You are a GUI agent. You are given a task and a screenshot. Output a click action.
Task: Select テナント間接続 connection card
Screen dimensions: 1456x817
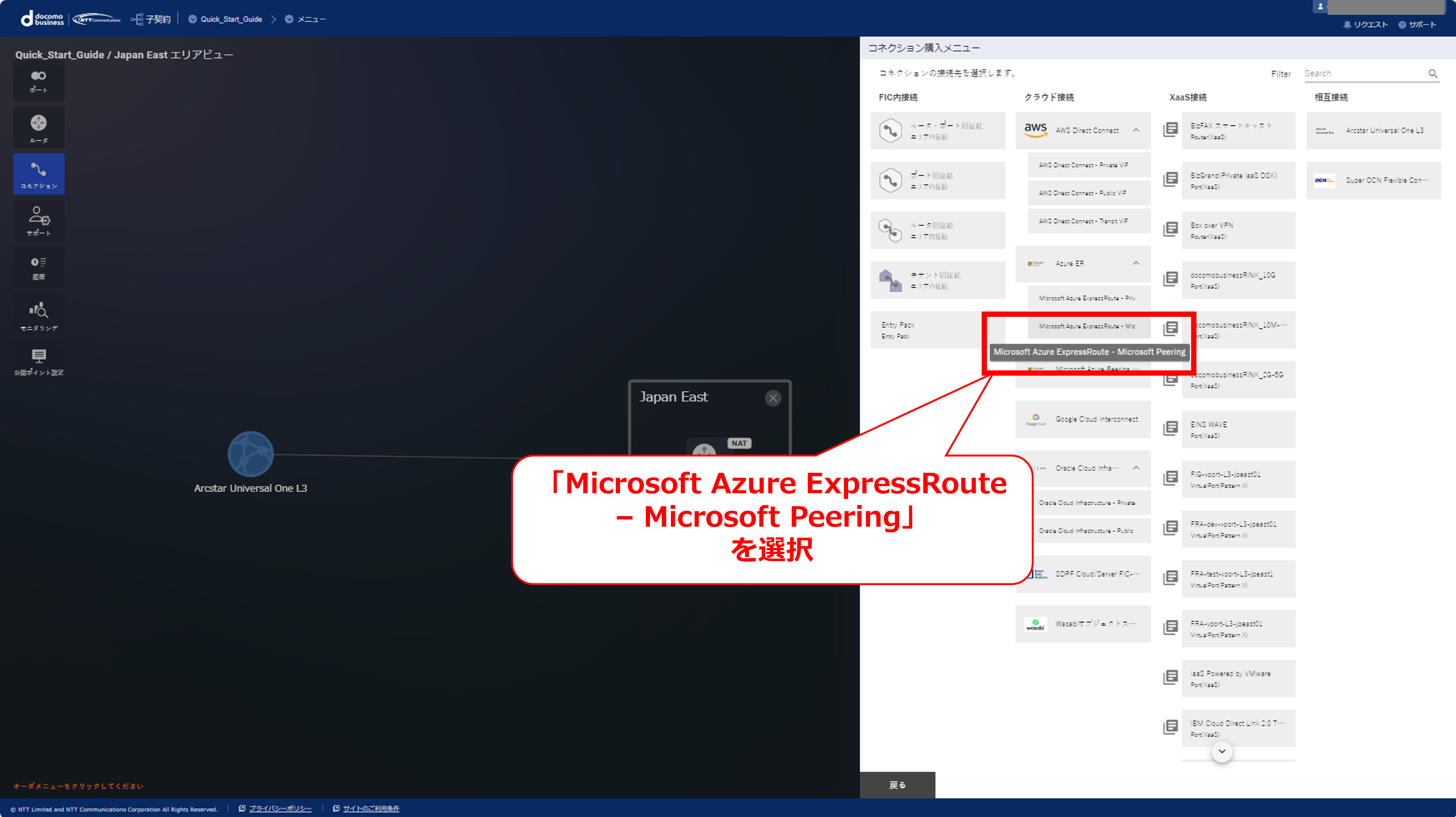coord(938,280)
